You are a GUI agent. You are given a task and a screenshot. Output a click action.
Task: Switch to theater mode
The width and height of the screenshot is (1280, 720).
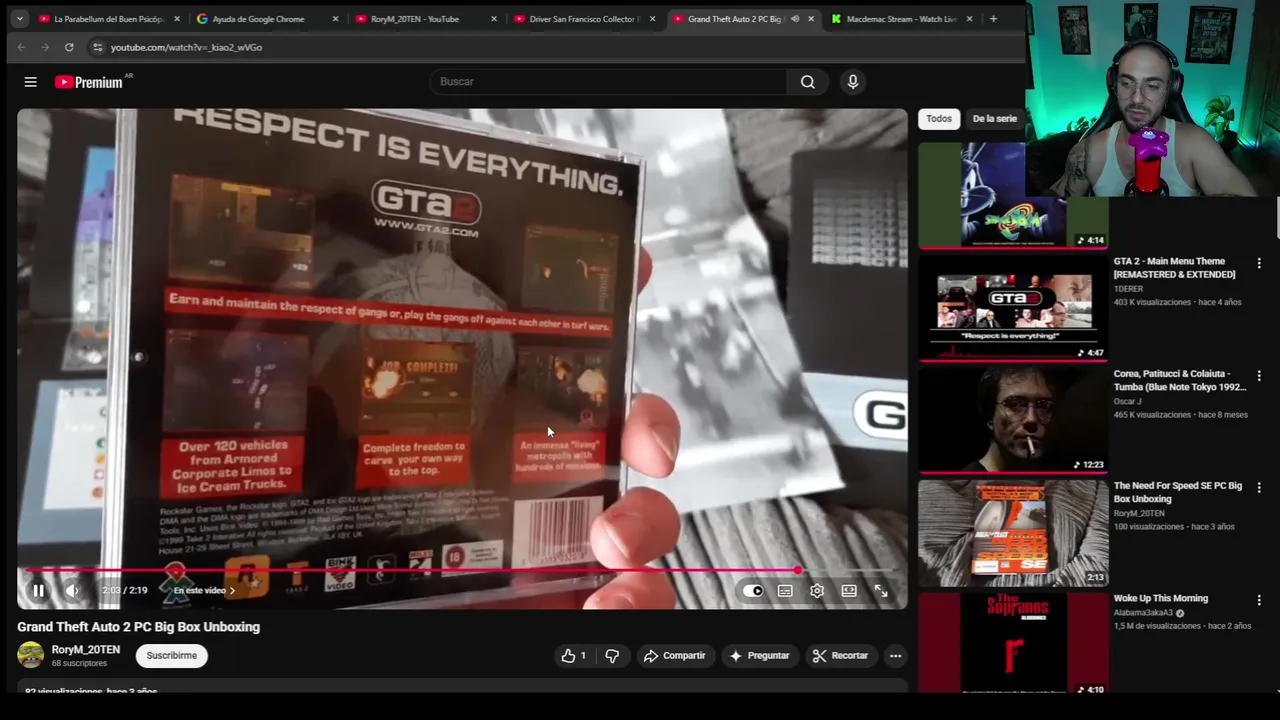(849, 591)
